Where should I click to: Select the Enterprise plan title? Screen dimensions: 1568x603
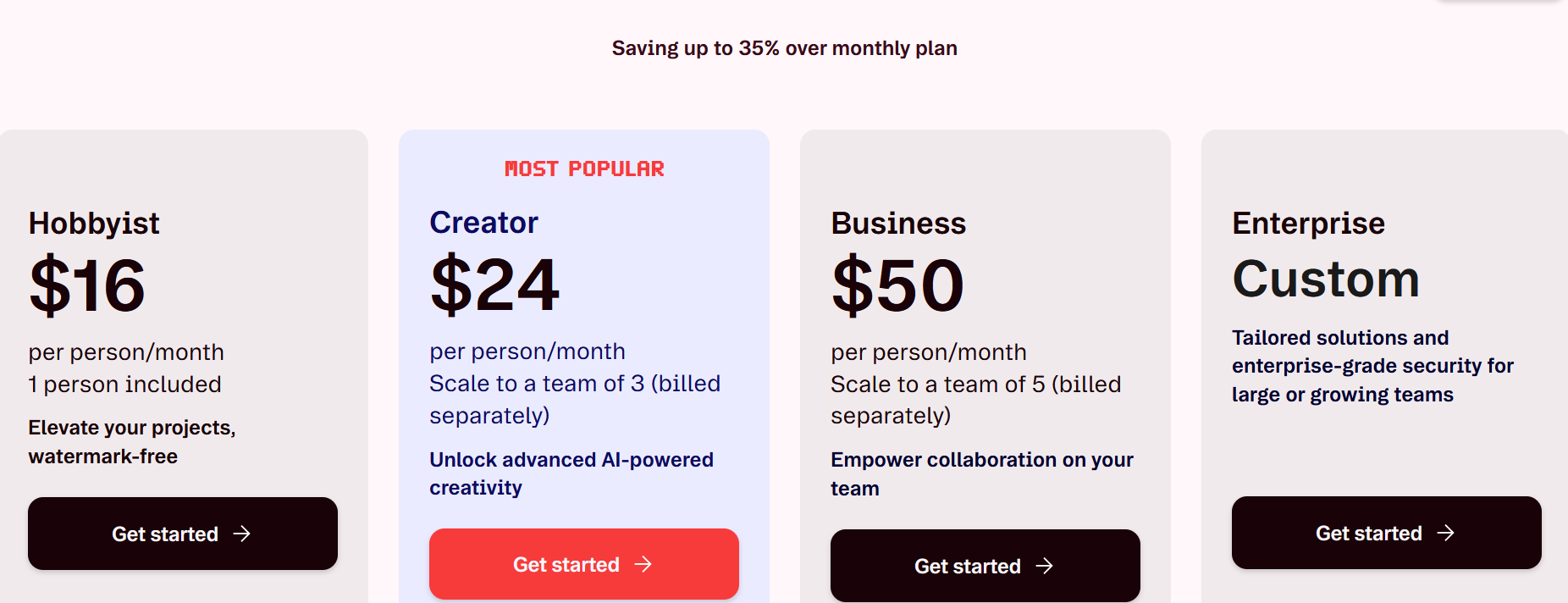click(1308, 224)
